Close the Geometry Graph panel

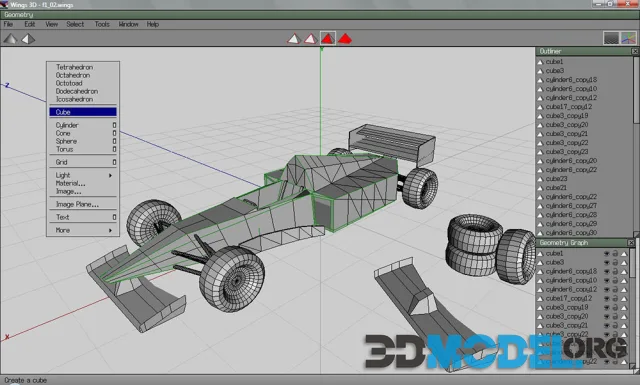[x=631, y=243]
